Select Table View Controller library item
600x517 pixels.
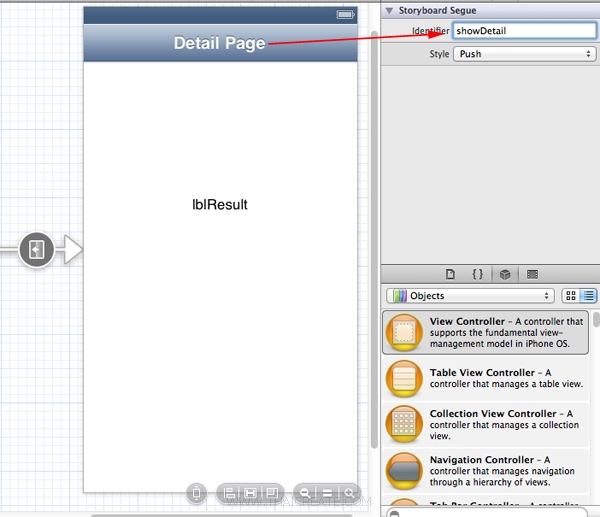pos(485,378)
